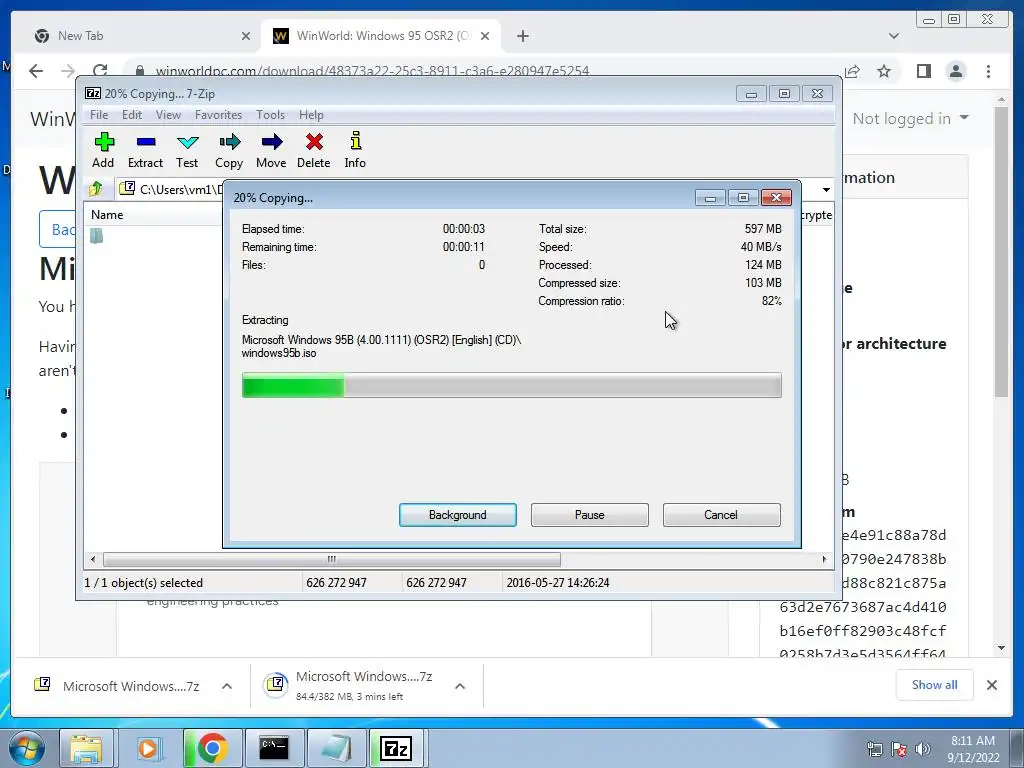
Task: Open Windows Start menu
Action: click(x=27, y=748)
